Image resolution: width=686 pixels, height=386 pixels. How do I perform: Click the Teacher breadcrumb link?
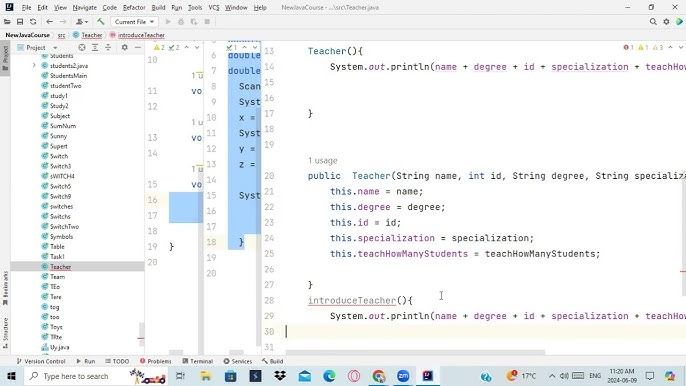pos(91,35)
